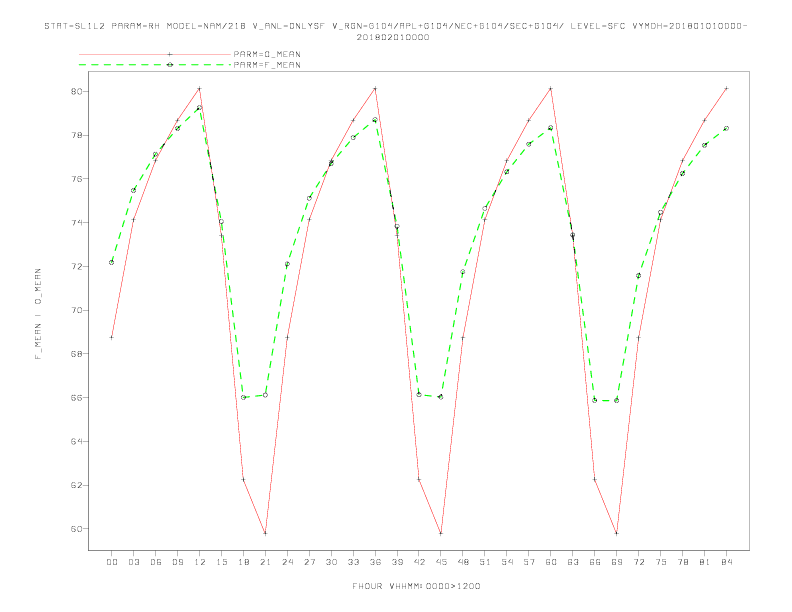The image size is (792, 612).
Task: Click the F_MEAN circle marker at hour 48
Action: pos(463,272)
